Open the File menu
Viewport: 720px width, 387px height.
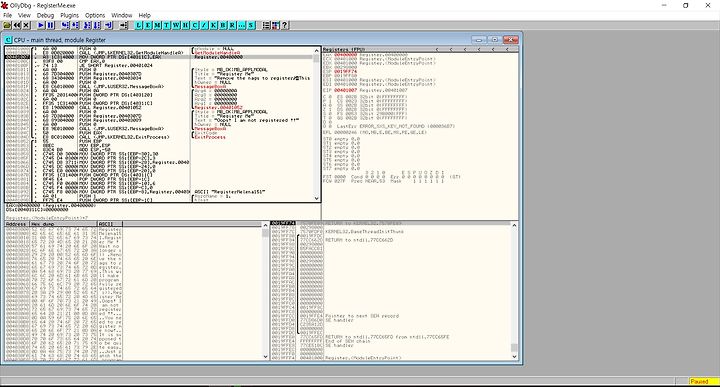(7, 15)
